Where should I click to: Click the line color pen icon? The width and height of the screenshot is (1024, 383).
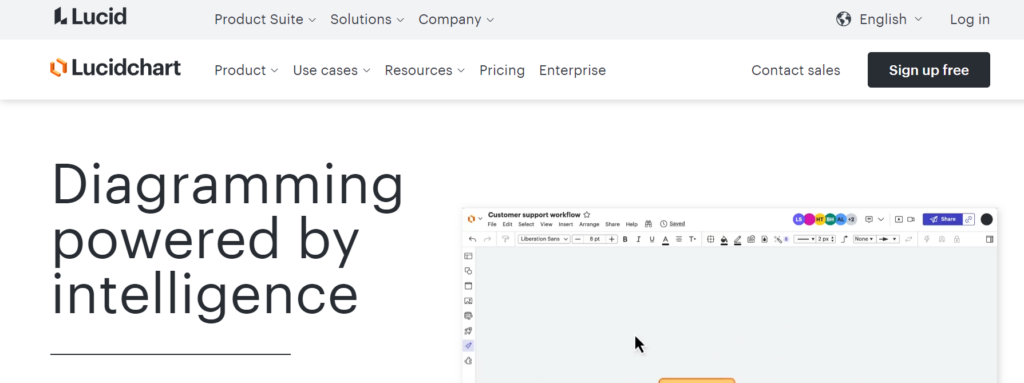click(738, 239)
